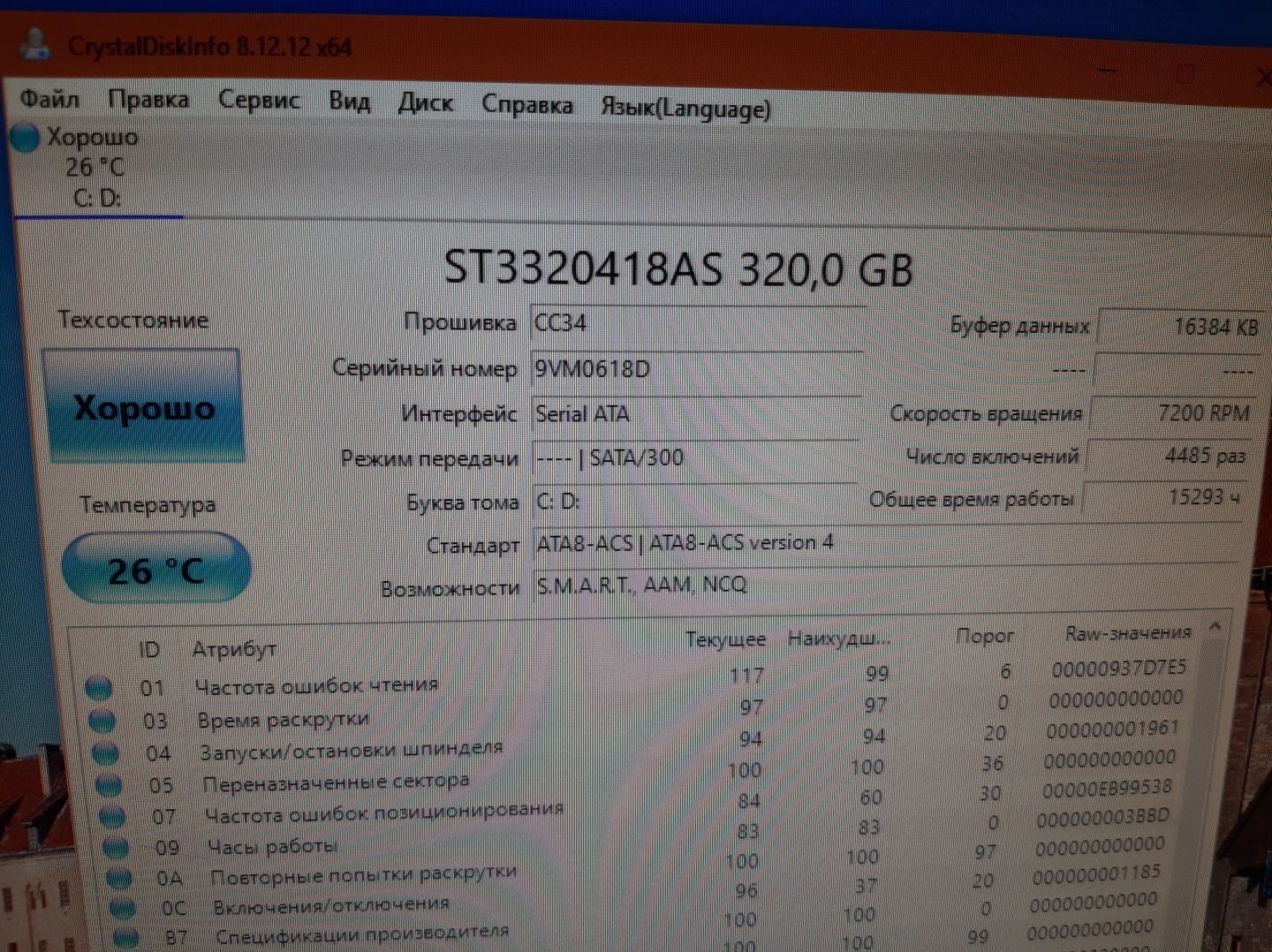Click the Наихудш... column header
The height and width of the screenshot is (952, 1272).
[x=839, y=638]
